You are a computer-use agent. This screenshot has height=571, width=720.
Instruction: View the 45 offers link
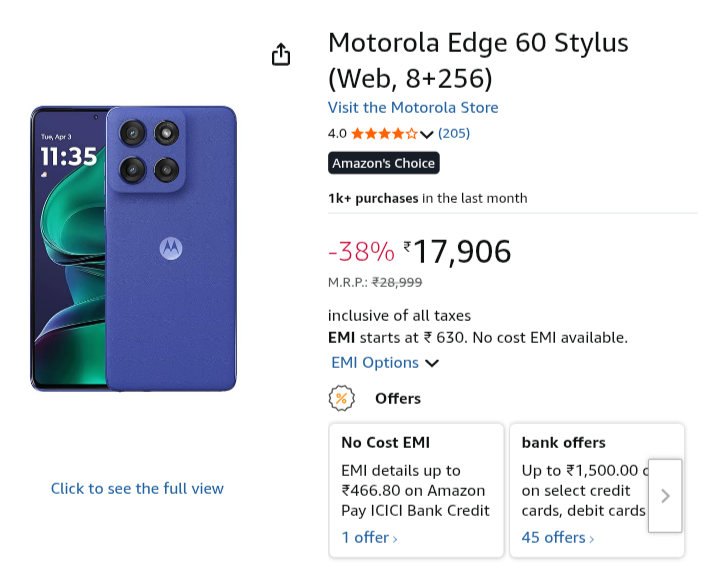(554, 538)
